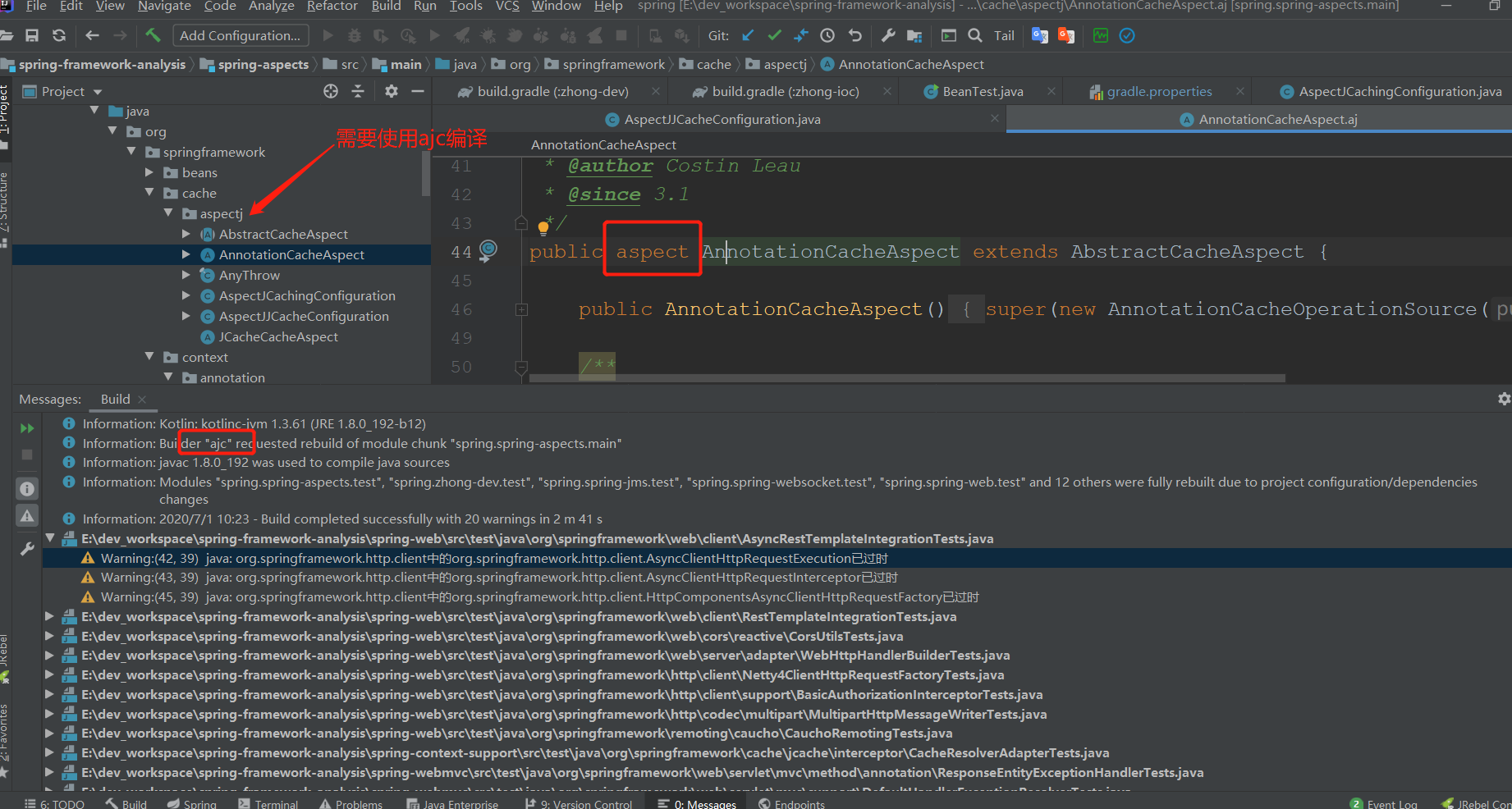Click the Messages panel settings gear
The width and height of the screenshot is (1512, 809).
pos(1504,399)
